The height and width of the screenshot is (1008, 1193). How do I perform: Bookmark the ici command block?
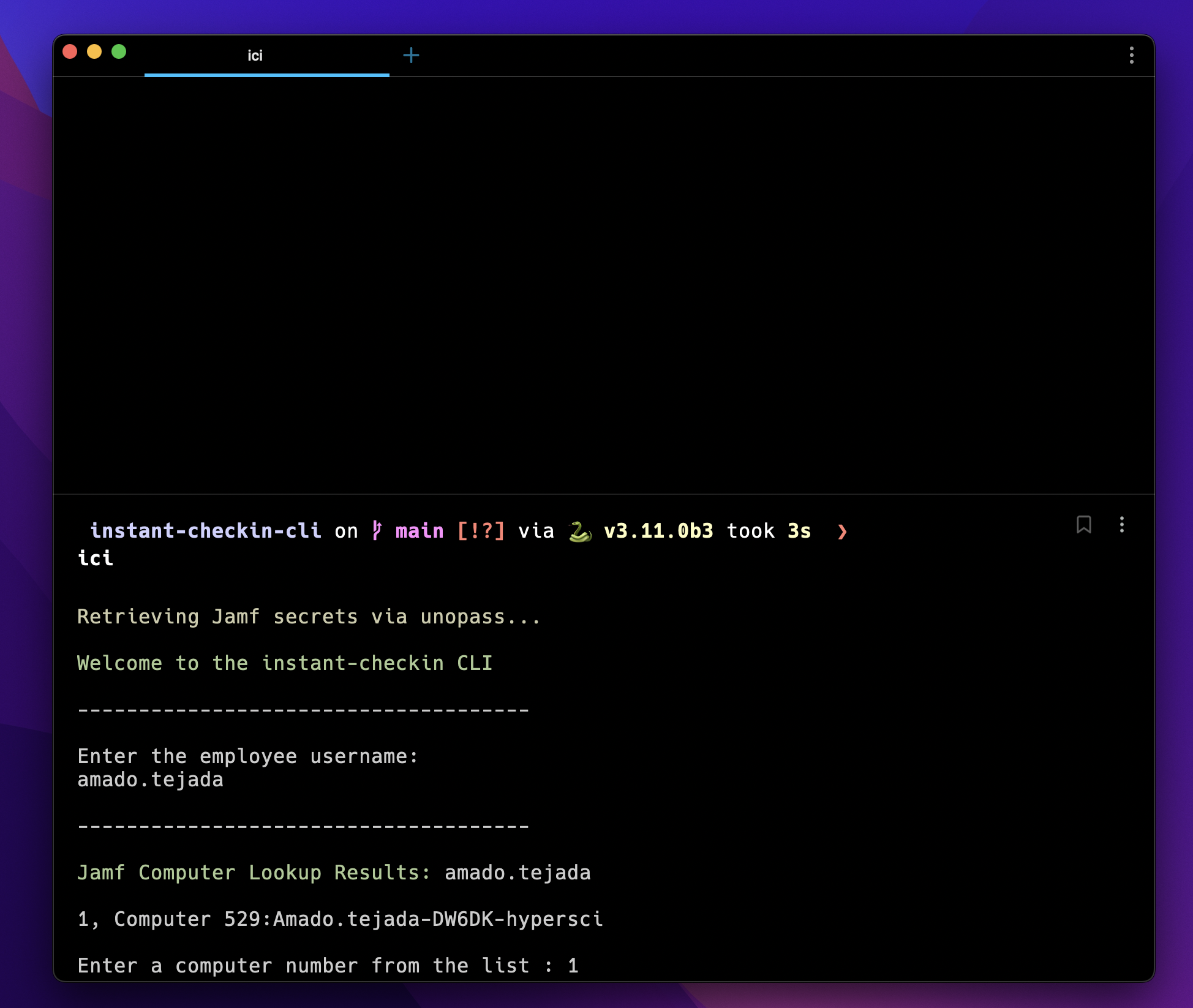(x=1083, y=525)
